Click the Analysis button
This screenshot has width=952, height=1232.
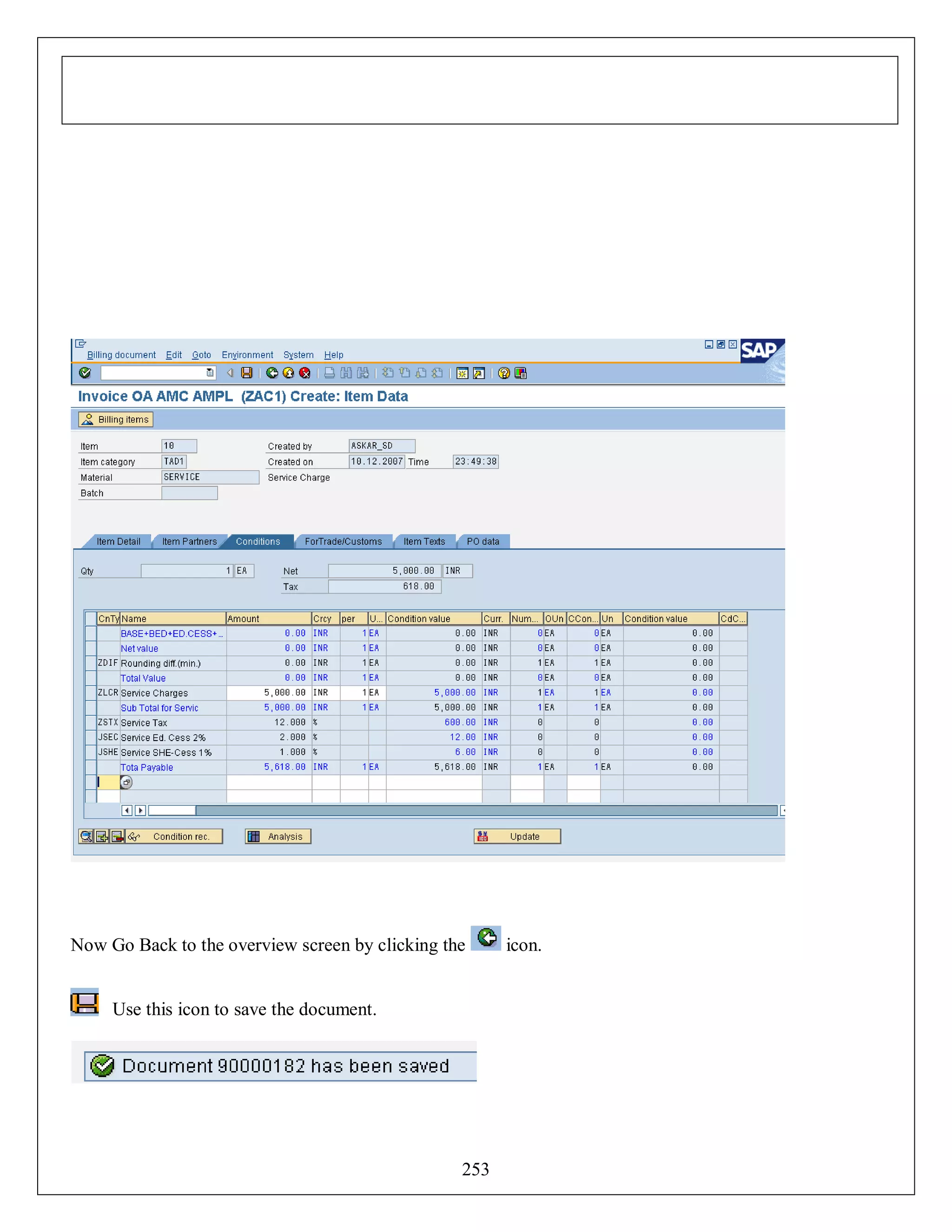pyautogui.click(x=278, y=836)
